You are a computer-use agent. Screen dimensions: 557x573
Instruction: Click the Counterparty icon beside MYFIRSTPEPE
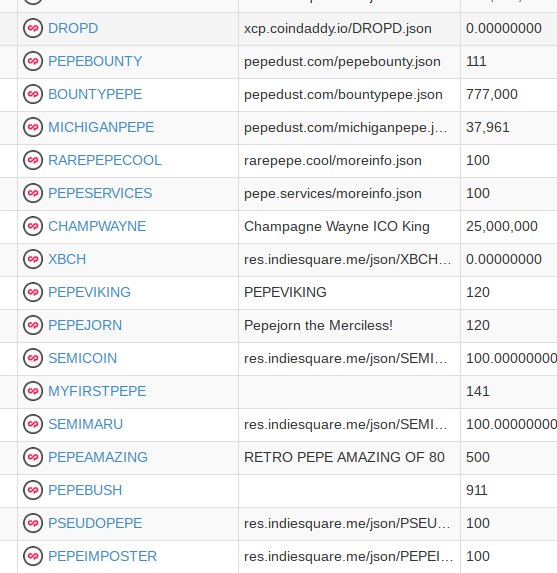click(x=33, y=391)
